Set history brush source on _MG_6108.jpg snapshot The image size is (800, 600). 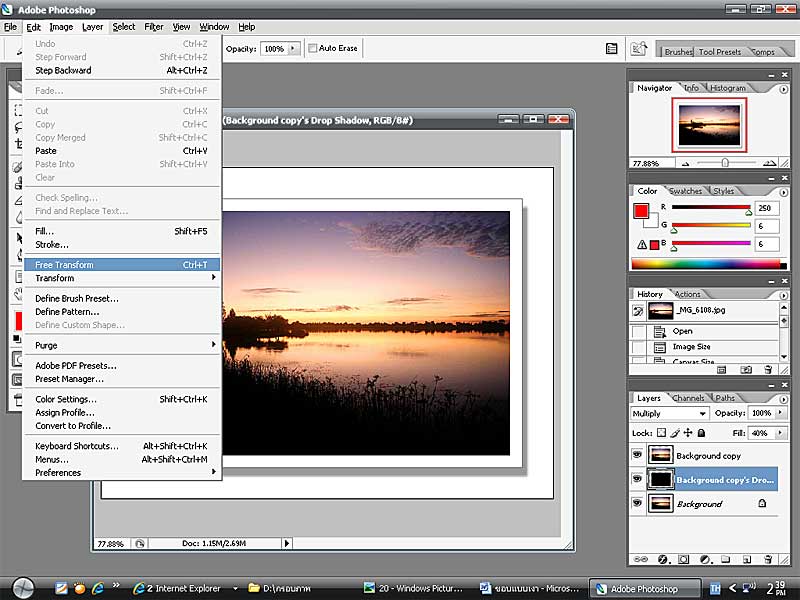click(638, 311)
